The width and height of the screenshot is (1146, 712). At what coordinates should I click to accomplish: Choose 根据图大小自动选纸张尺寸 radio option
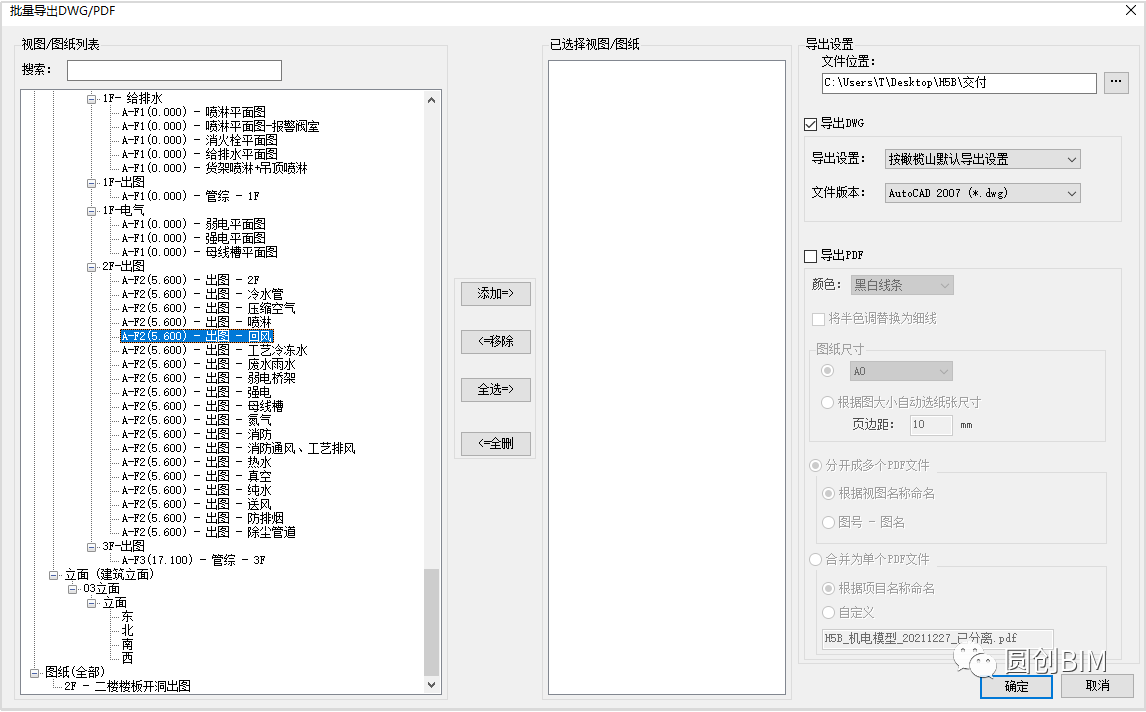click(827, 402)
